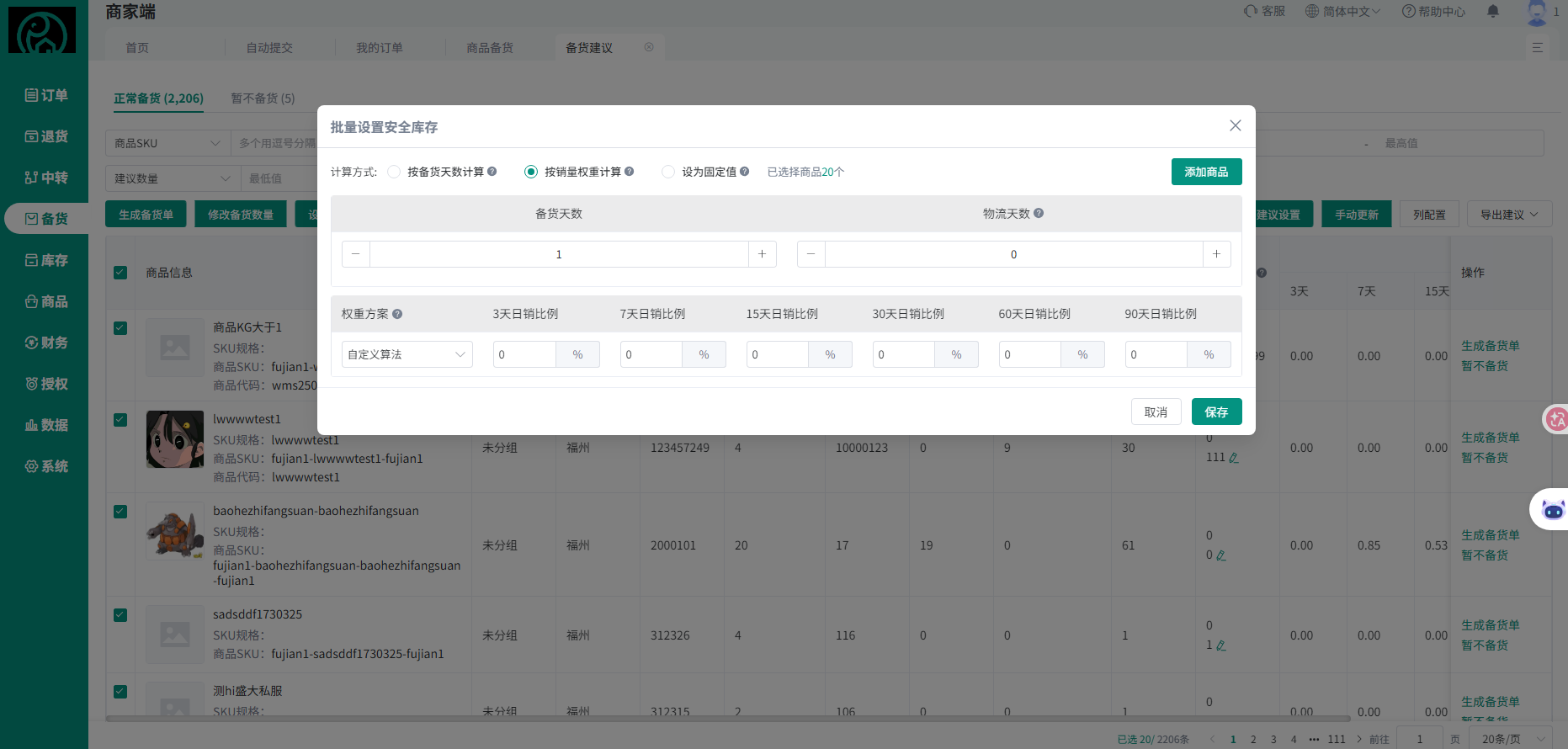Toggle the select-all checkbox in table header
This screenshot has width=1568, height=749.
[120, 273]
